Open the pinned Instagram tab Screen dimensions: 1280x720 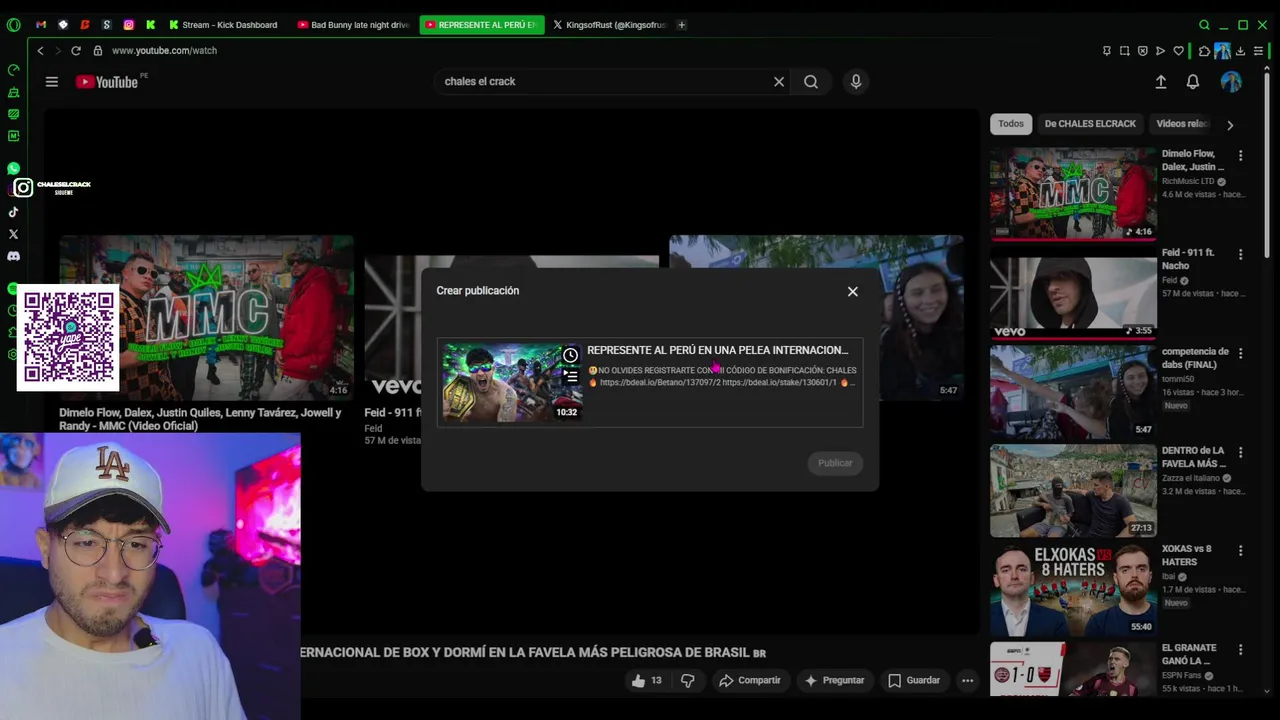coord(128,25)
